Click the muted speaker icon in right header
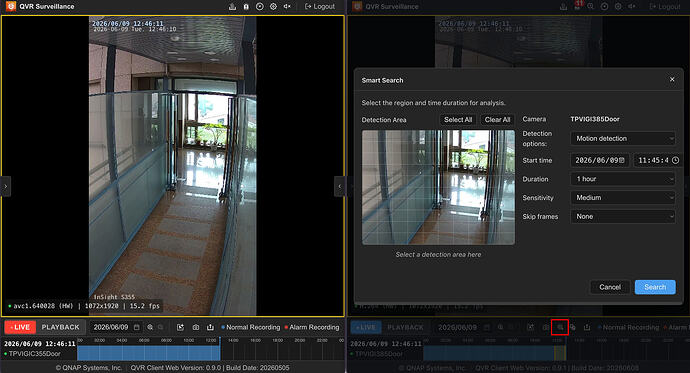Screen dimensions: 690x373 pos(632,7)
